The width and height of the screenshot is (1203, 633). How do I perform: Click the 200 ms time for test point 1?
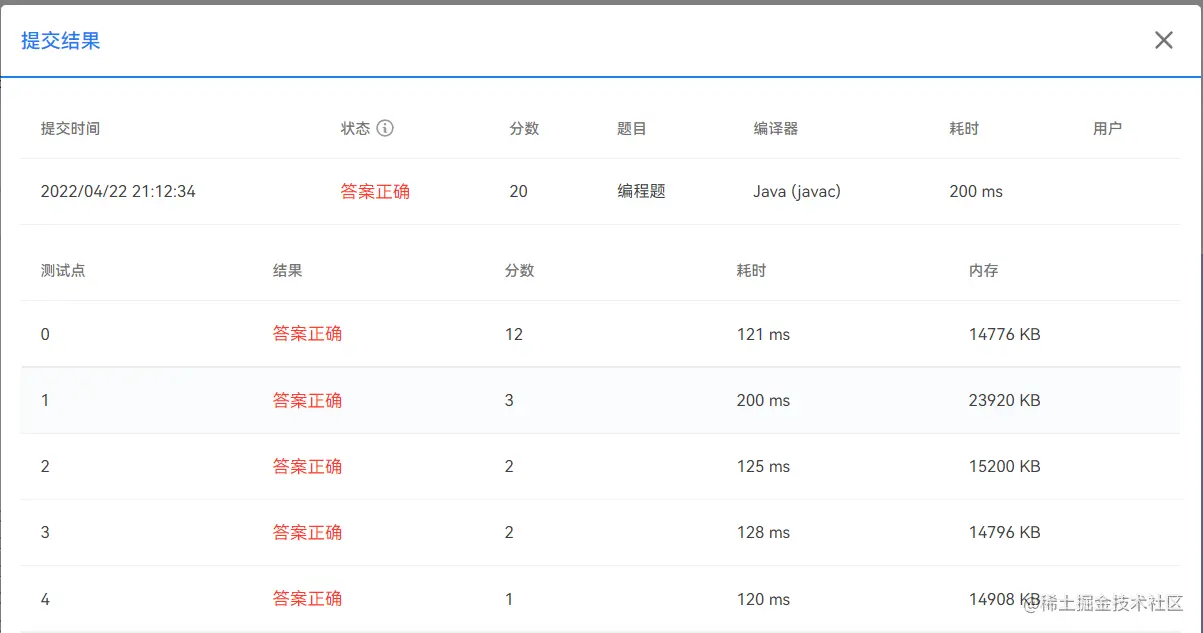coord(763,400)
